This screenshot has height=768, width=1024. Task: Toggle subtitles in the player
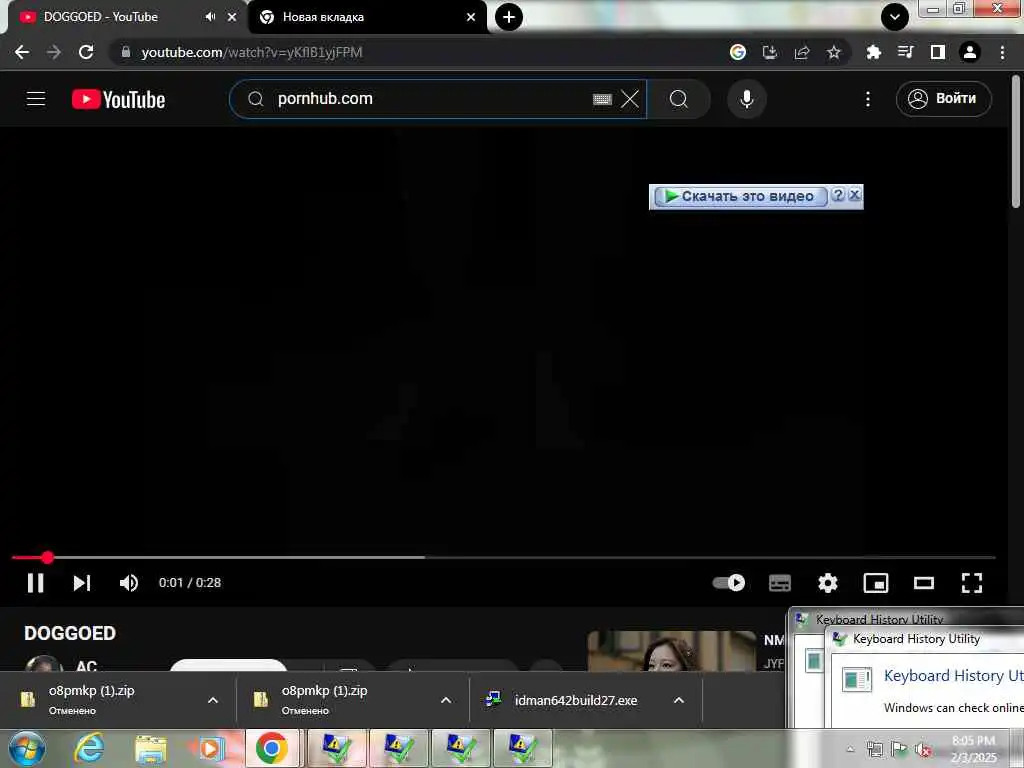[x=780, y=583]
